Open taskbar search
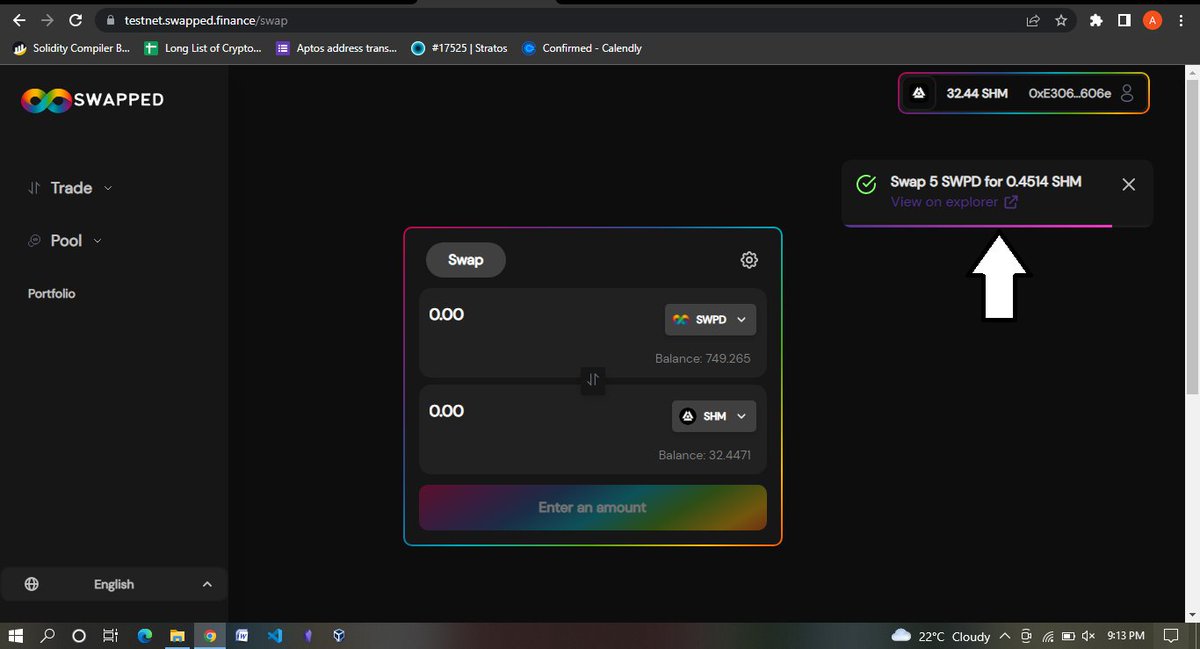This screenshot has height=649, width=1200. click(x=48, y=635)
